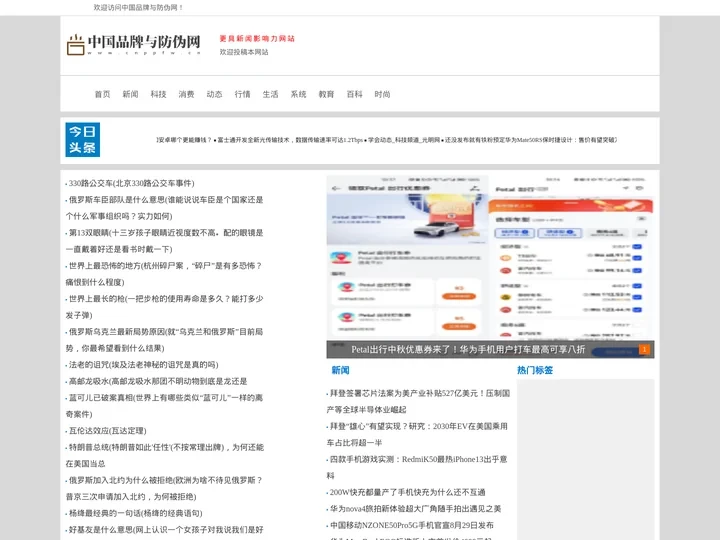Screen dimensions: 720x540
Task: Open news 中国移动NZONE50Pro5G手机官宣8月29日发布
Action: coord(412,526)
